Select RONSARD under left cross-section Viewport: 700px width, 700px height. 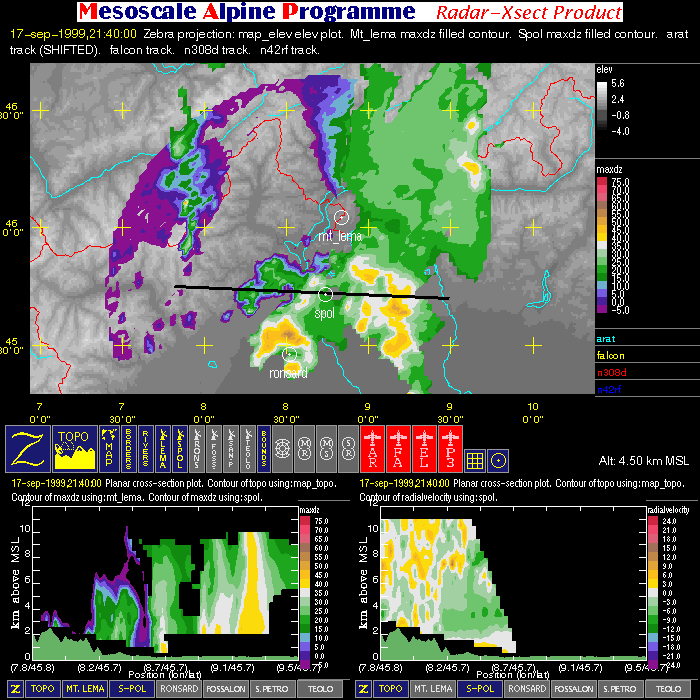179,689
